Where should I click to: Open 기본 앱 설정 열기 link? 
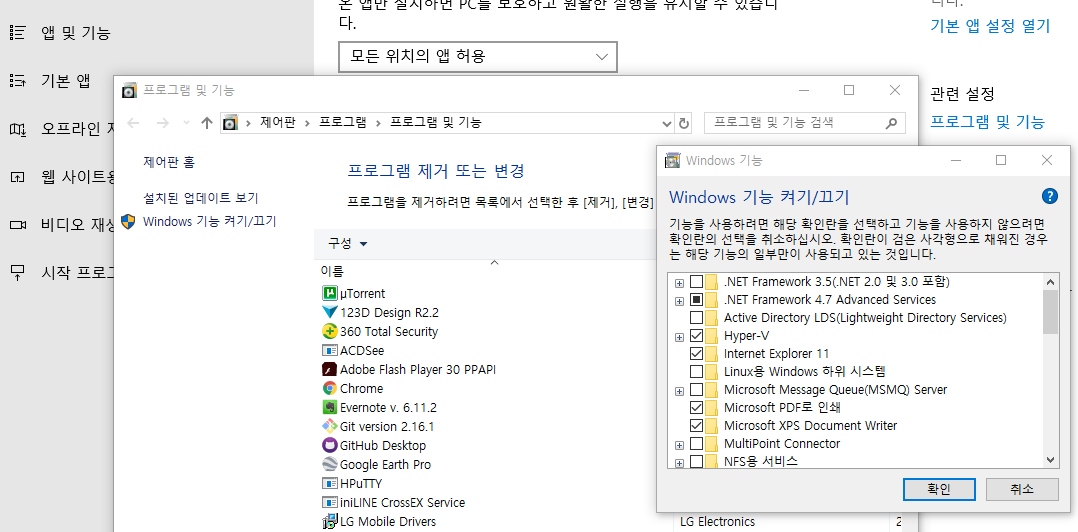tap(990, 26)
